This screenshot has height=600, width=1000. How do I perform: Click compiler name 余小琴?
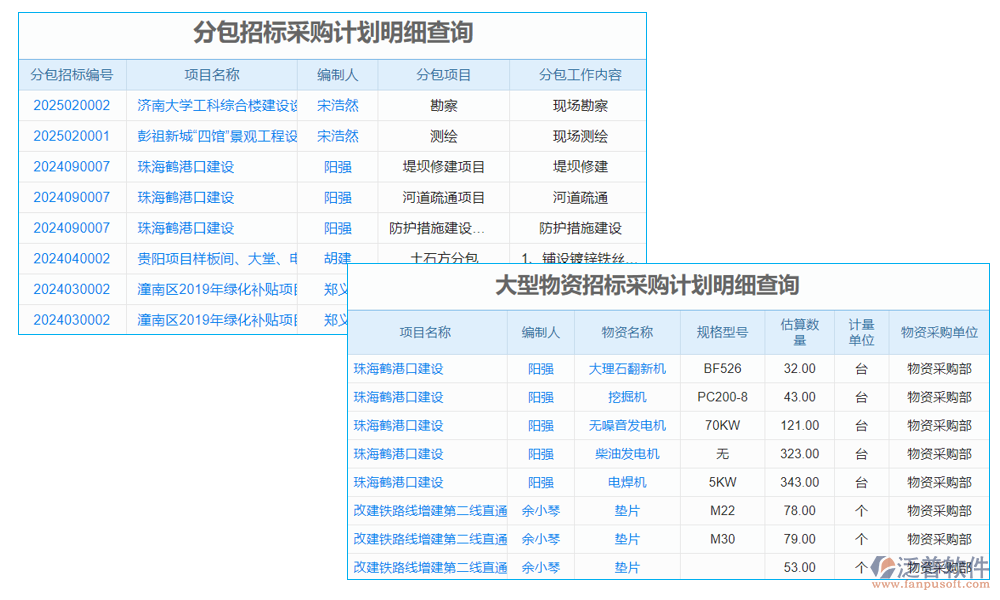(x=540, y=511)
